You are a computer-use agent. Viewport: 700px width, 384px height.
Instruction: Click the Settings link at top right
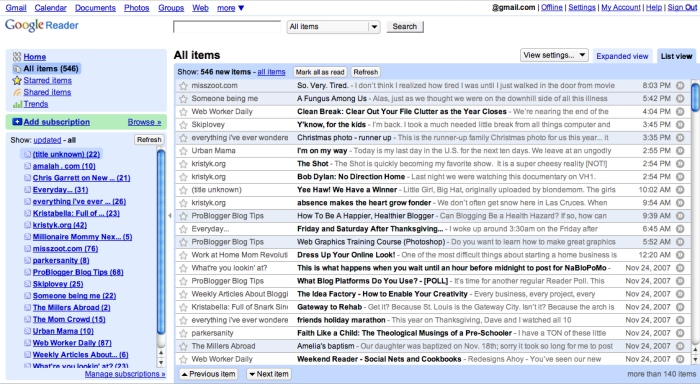click(582, 8)
